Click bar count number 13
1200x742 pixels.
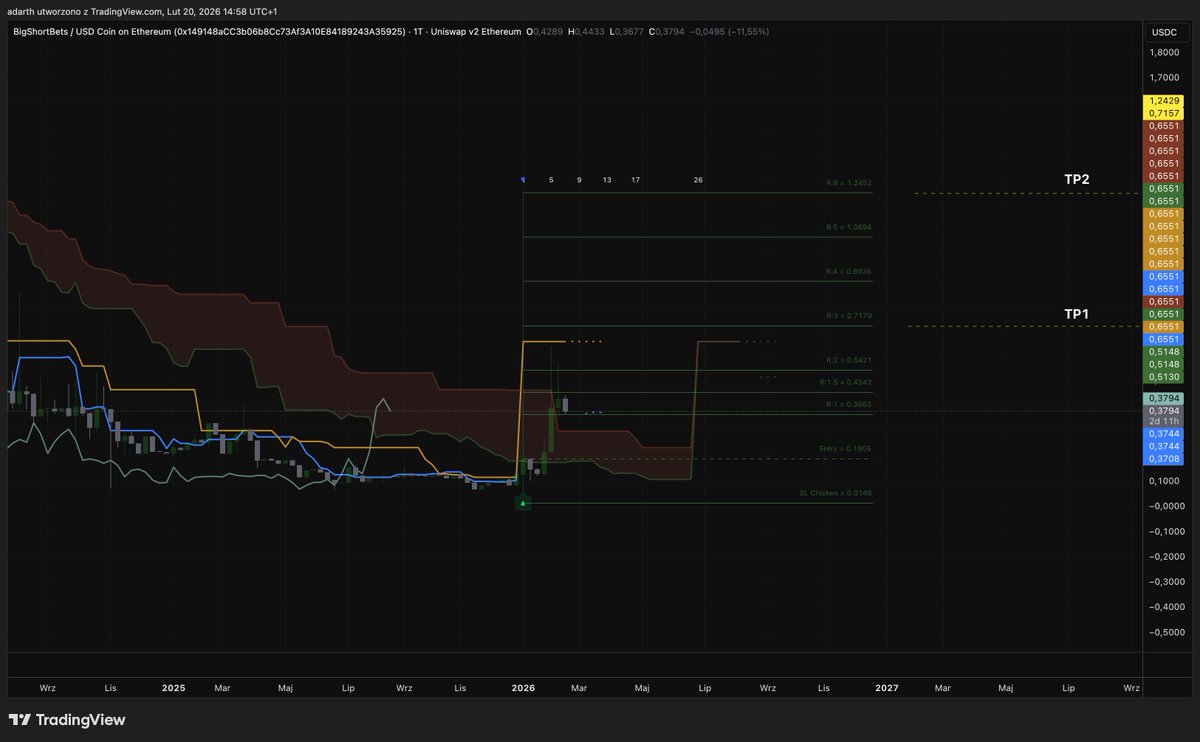607,180
